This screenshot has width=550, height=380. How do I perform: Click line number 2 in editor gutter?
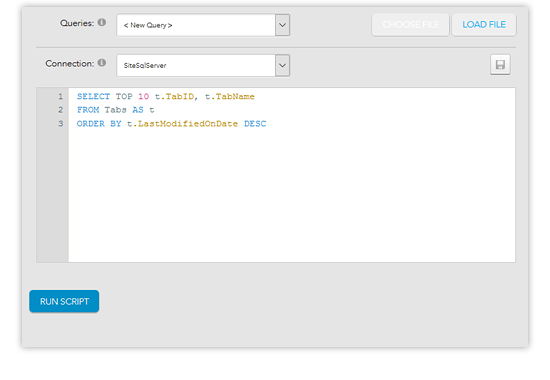[61, 110]
